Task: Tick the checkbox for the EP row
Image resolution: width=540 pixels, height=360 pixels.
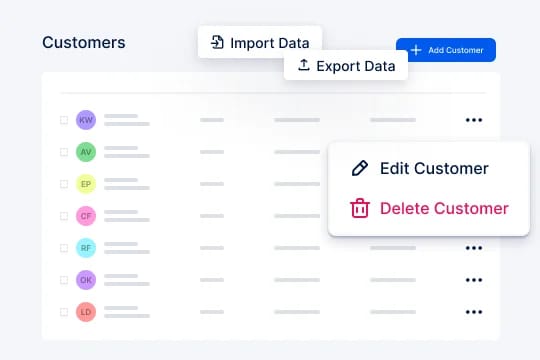Action: (x=64, y=184)
